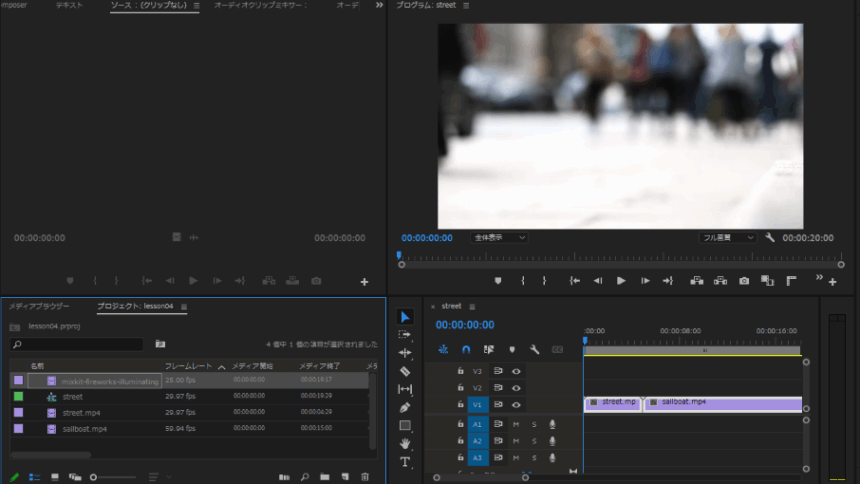Click Extract button in Program monitor
The image size is (860, 484).
tap(720, 281)
